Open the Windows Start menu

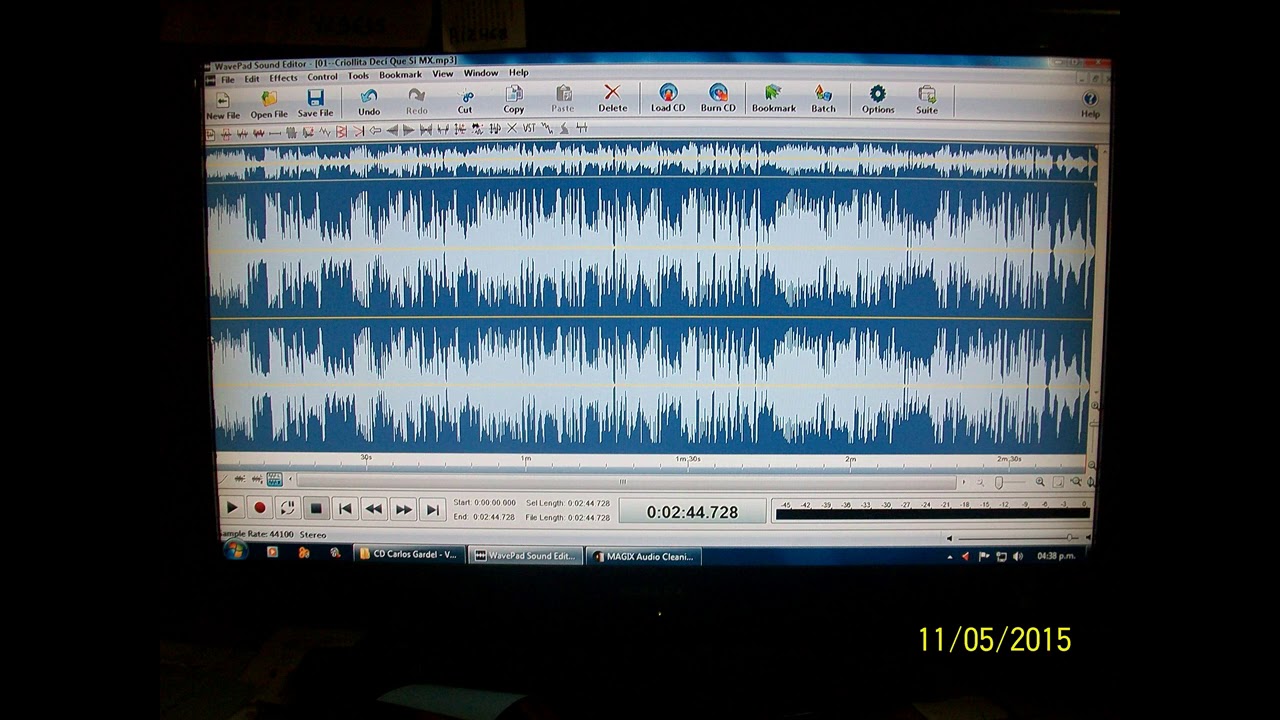236,551
